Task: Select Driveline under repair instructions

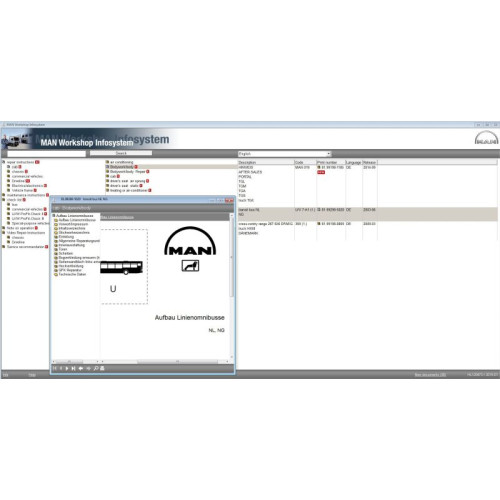Action: pos(19,181)
